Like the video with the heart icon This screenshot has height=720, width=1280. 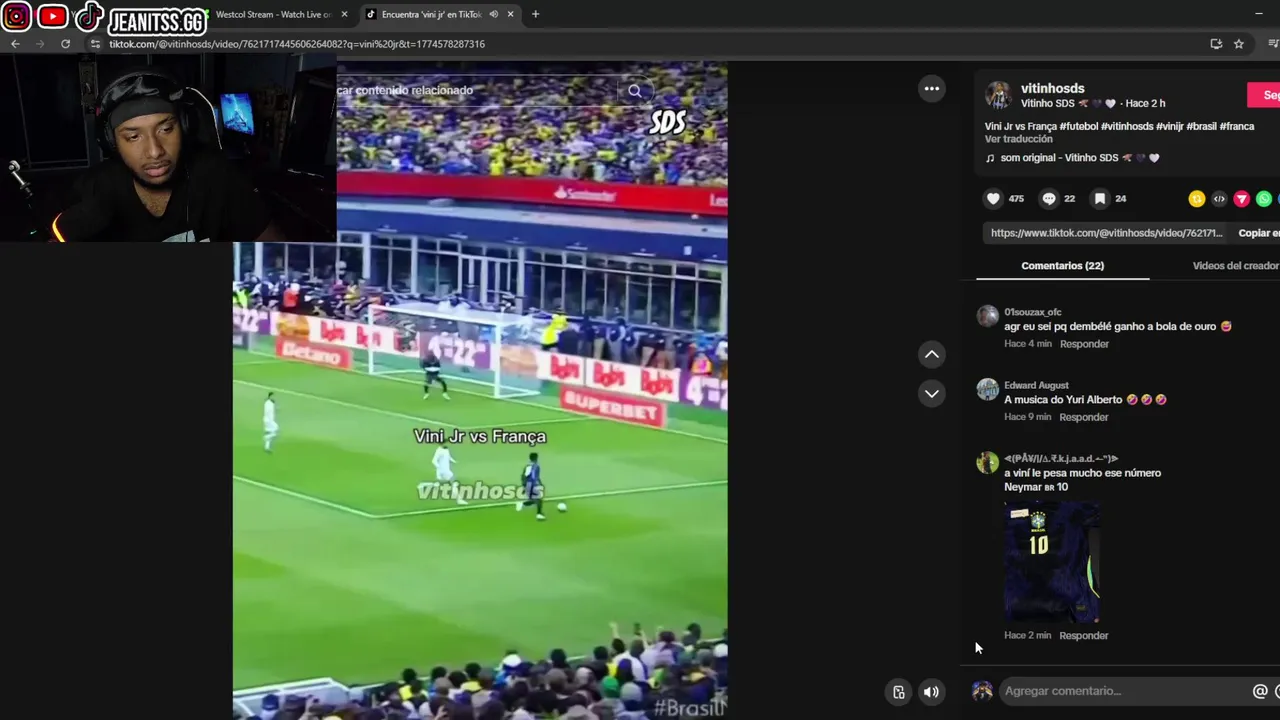click(993, 199)
